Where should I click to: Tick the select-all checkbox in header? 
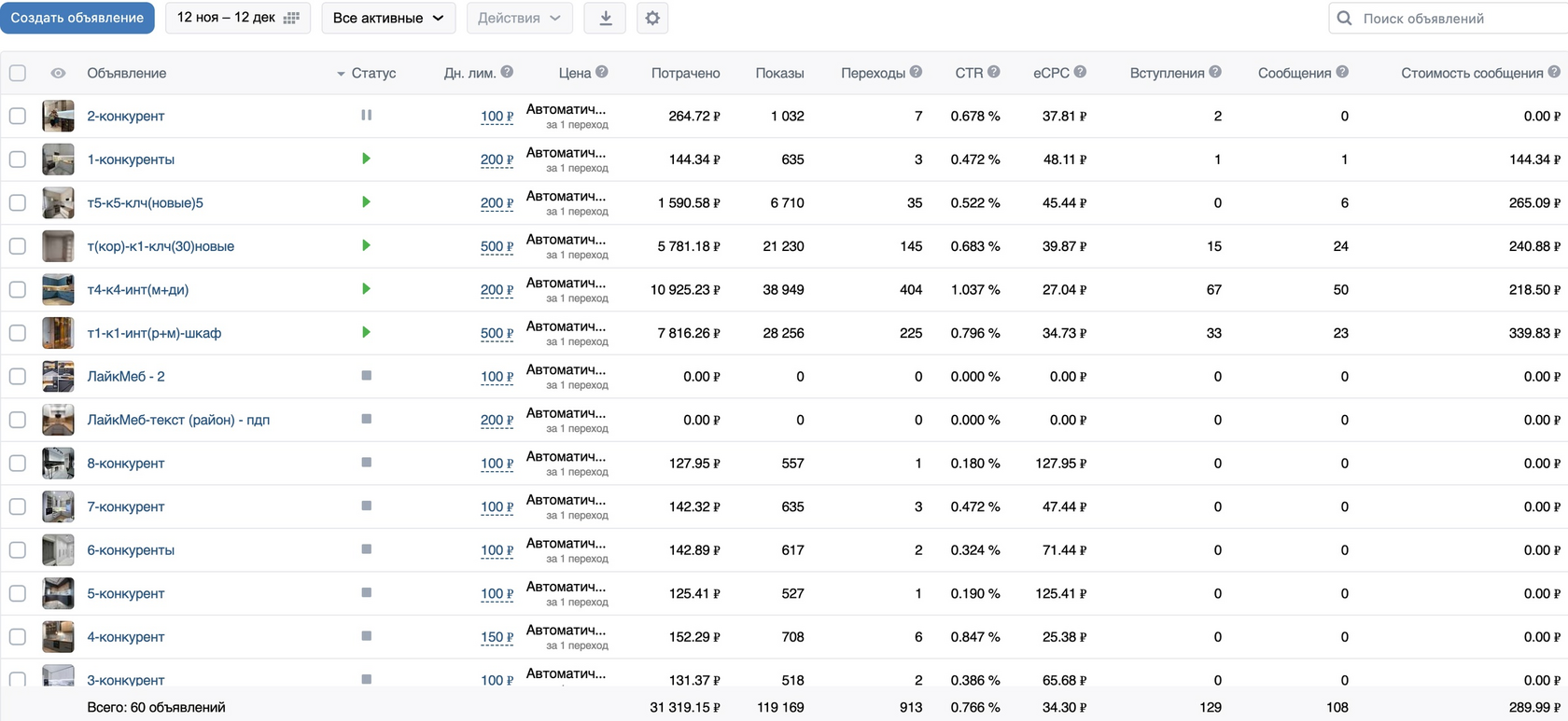coord(18,73)
